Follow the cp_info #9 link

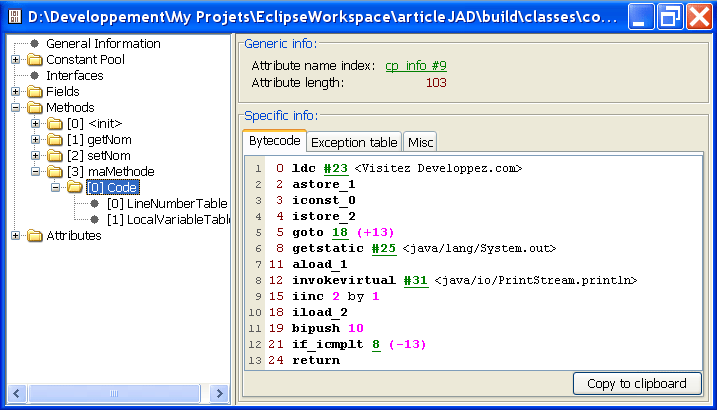coord(416,67)
